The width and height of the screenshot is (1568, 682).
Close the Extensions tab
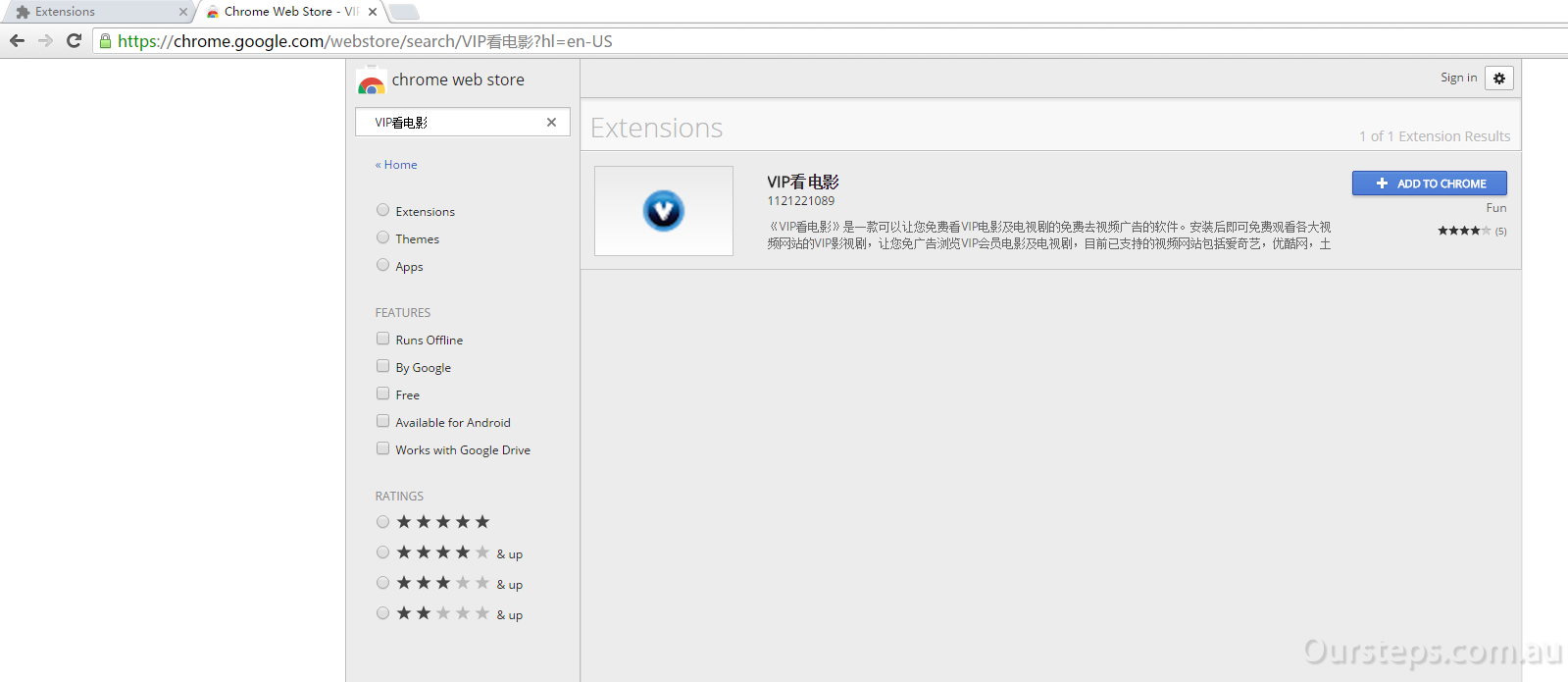click(x=182, y=12)
